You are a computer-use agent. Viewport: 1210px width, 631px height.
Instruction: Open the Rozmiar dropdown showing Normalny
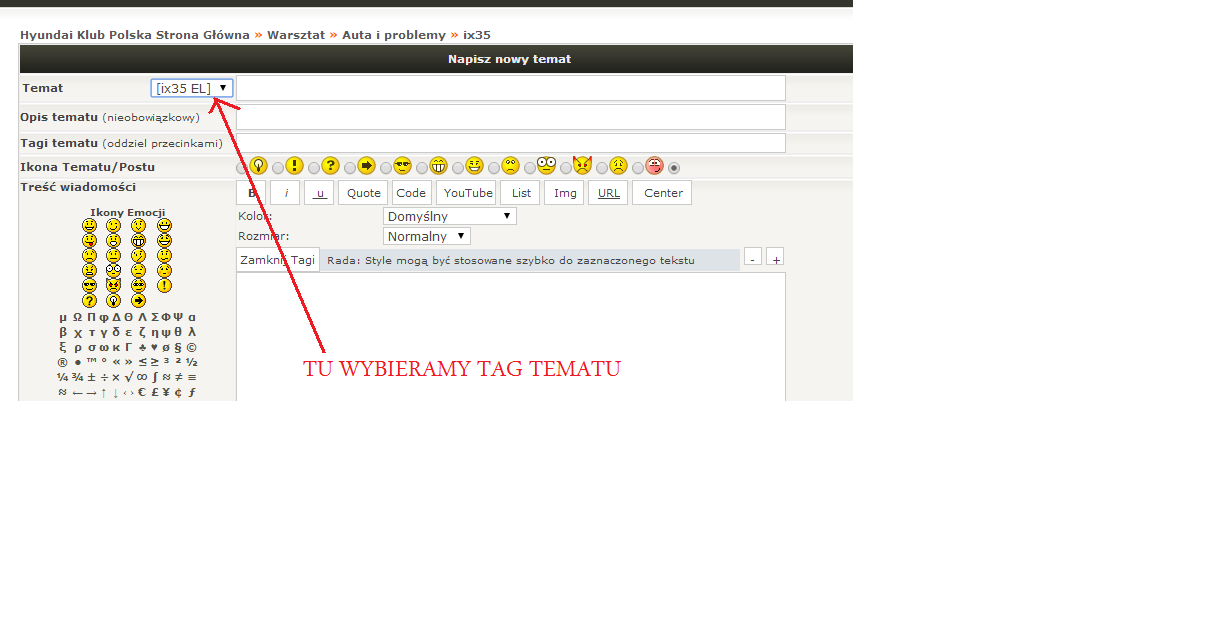[427, 236]
